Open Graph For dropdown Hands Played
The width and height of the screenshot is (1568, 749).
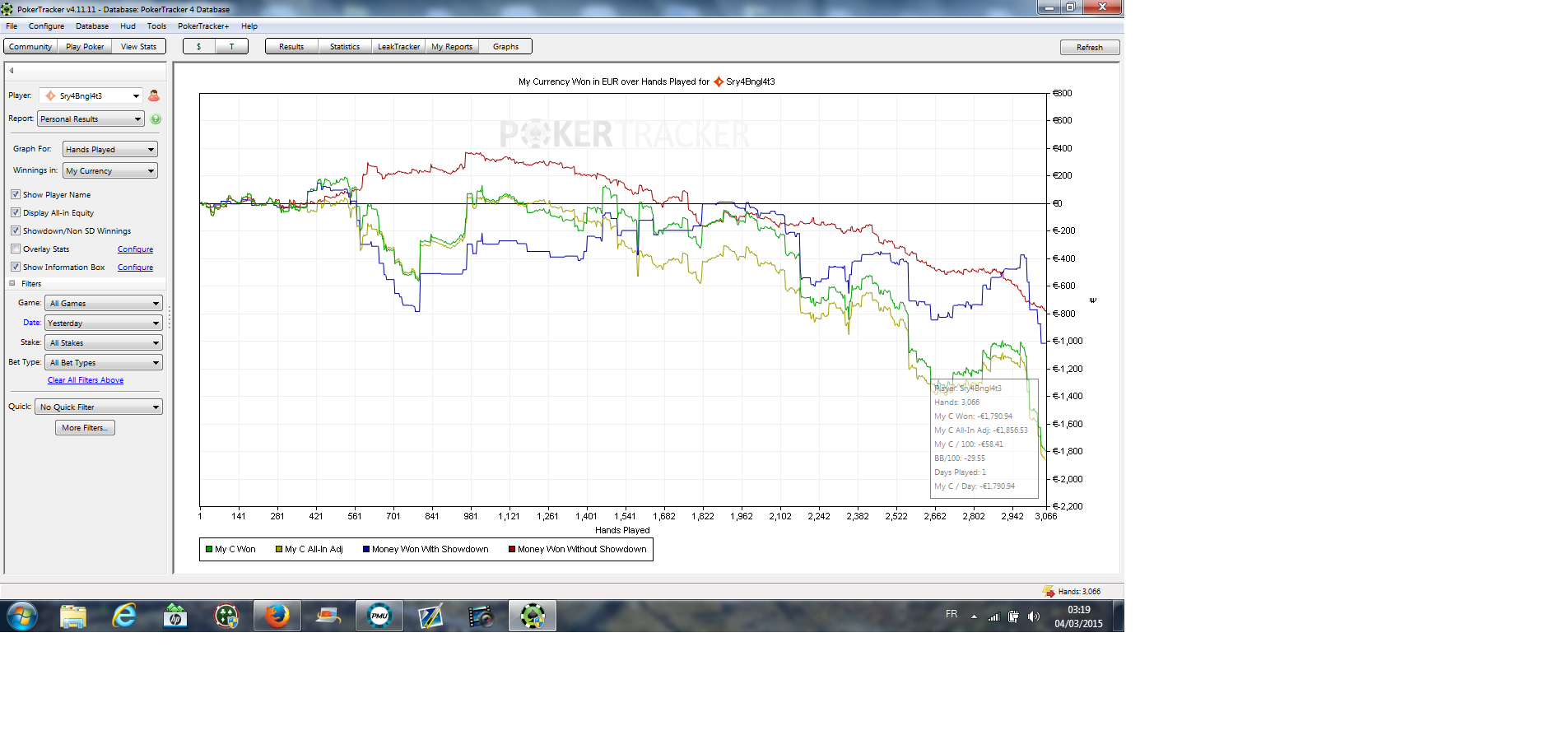(110, 150)
